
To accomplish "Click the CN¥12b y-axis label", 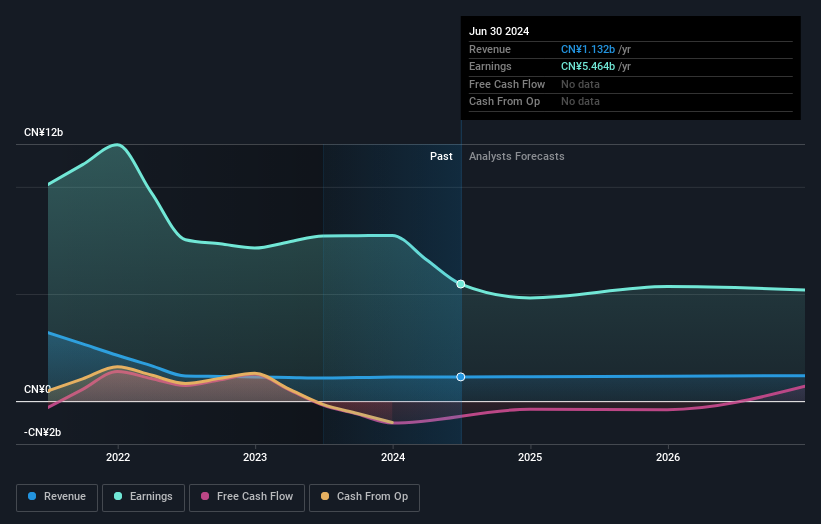I will pyautogui.click(x=43, y=132).
